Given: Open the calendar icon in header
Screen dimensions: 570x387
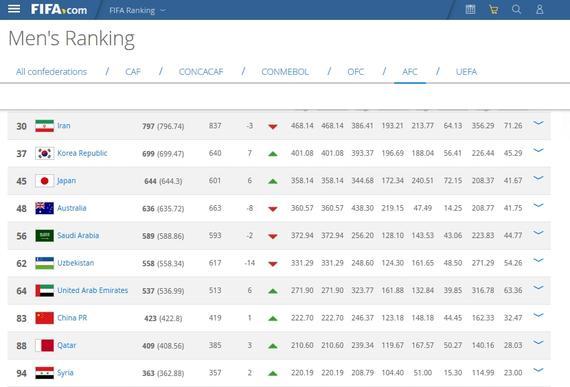Looking at the screenshot, I should (x=470, y=9).
